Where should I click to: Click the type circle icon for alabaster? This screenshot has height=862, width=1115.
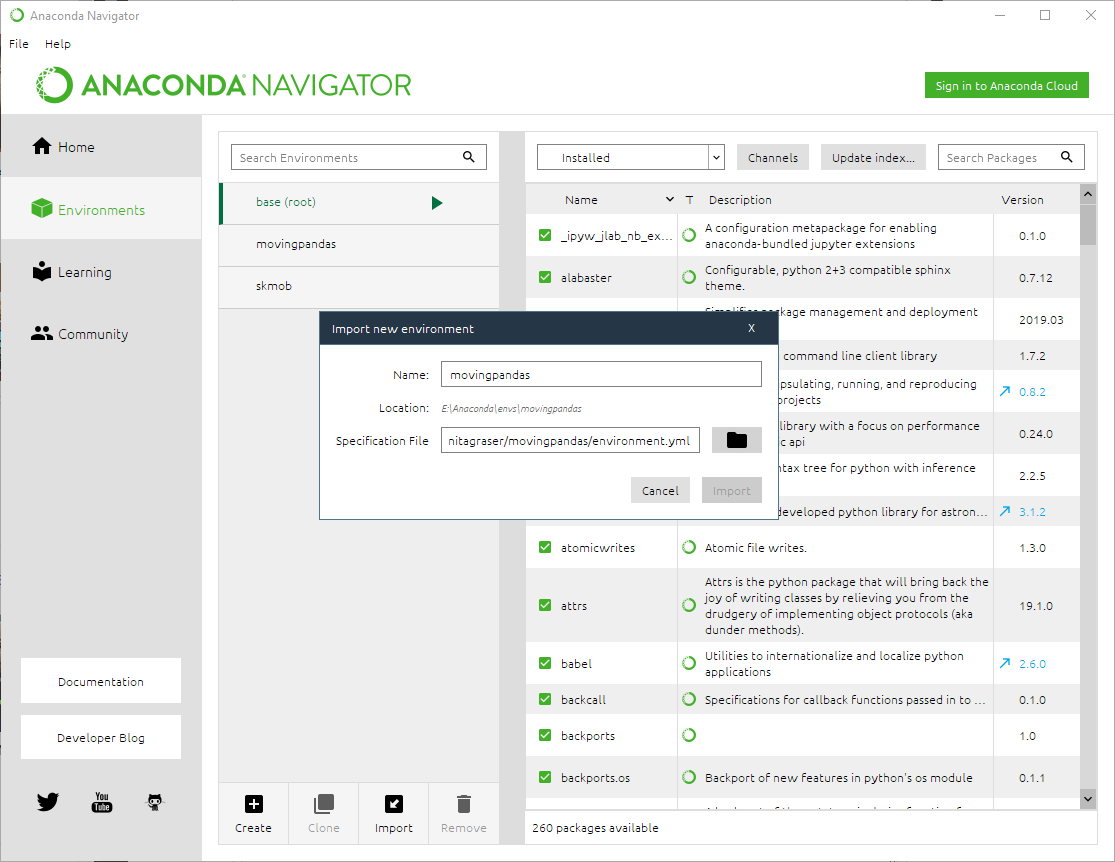[689, 277]
